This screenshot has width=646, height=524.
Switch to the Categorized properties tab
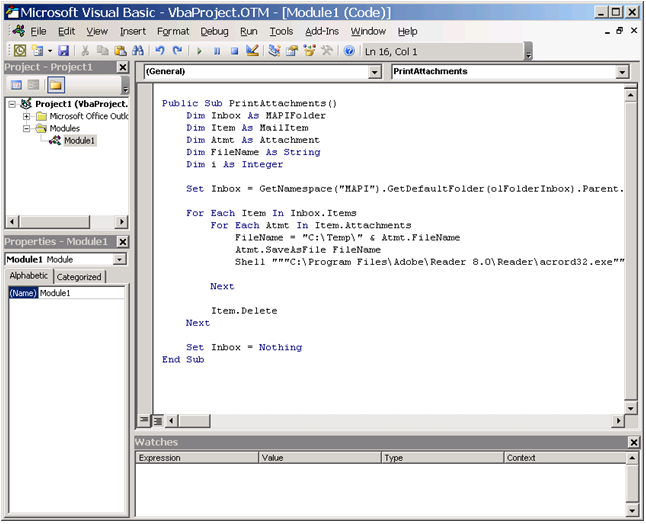(79, 277)
